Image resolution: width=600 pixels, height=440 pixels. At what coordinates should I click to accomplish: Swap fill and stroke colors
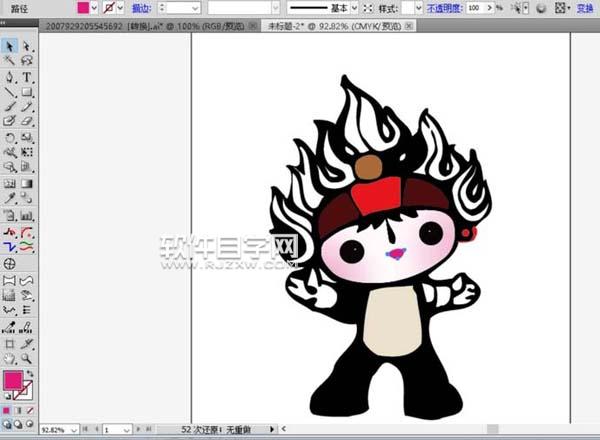pyautogui.click(x=29, y=374)
